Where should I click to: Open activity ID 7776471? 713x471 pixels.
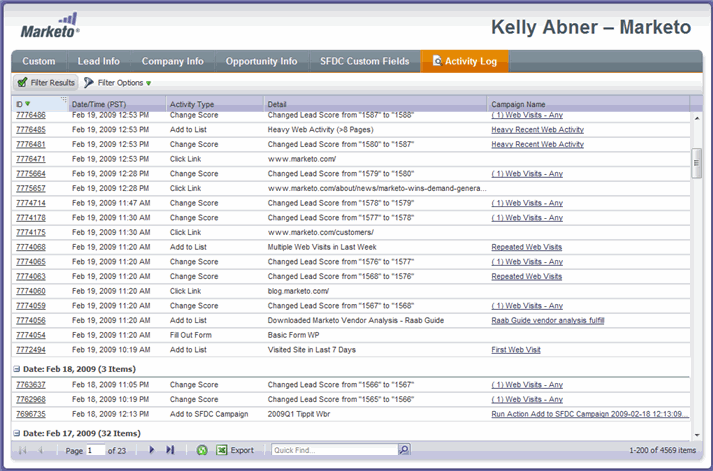tap(31, 159)
